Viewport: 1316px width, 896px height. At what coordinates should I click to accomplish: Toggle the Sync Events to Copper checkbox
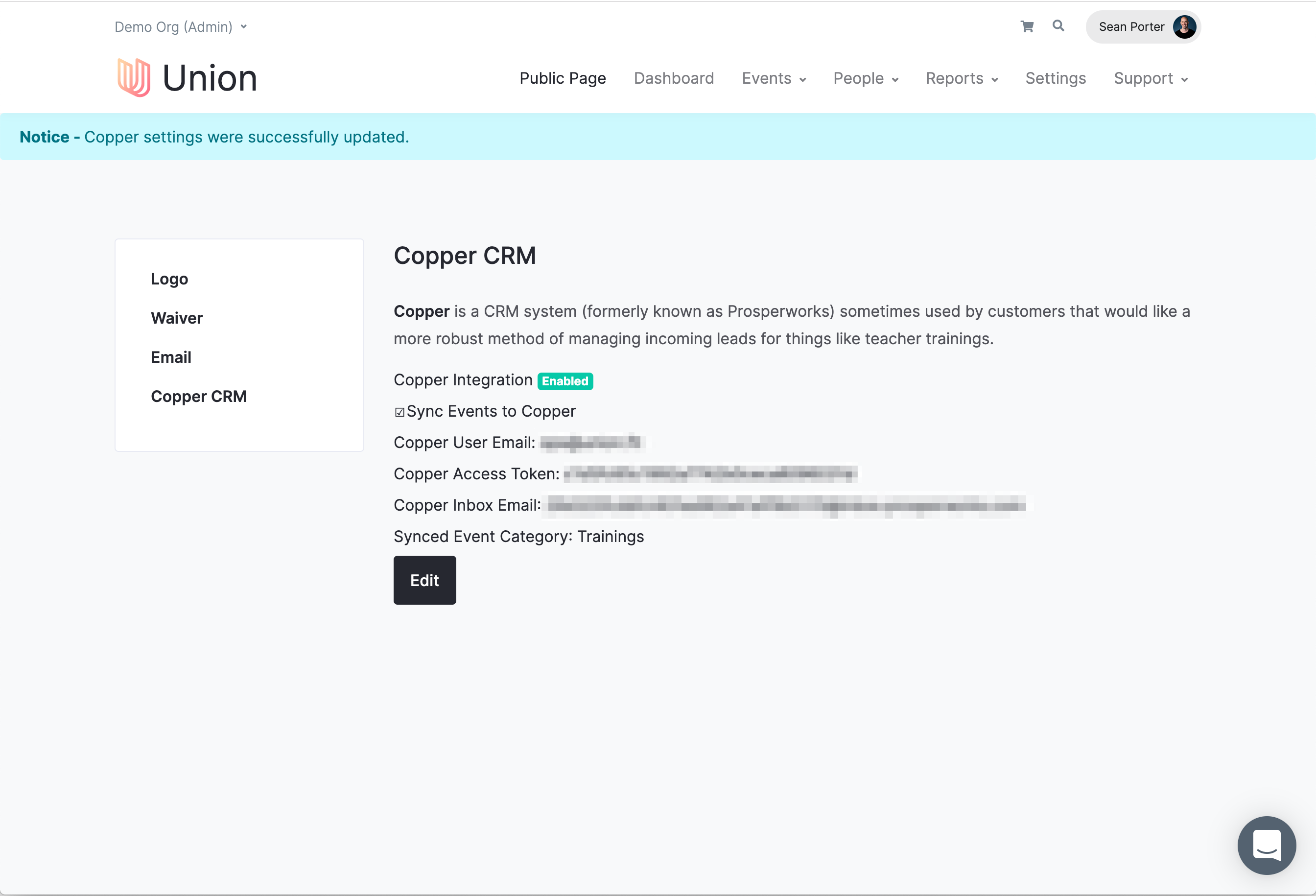click(399, 412)
